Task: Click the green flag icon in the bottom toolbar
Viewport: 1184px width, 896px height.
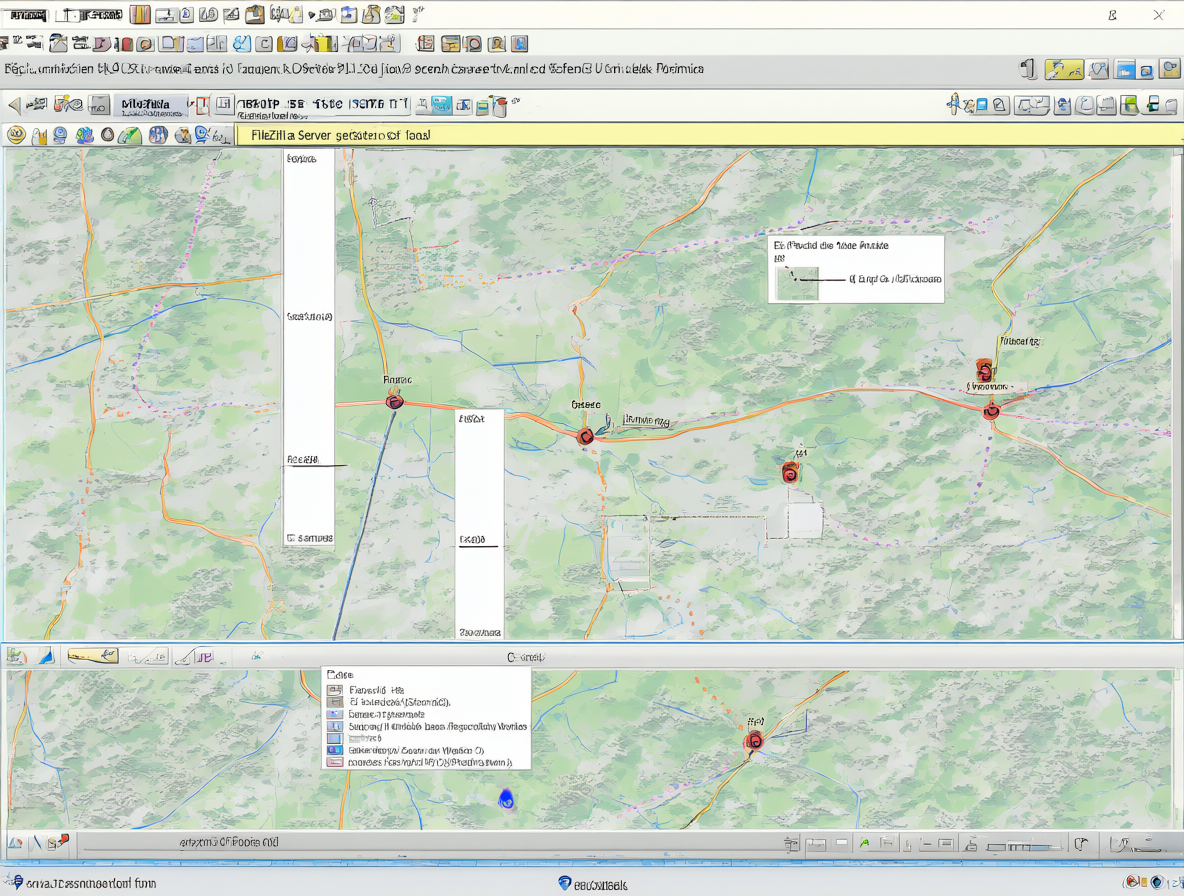Action: (865, 843)
